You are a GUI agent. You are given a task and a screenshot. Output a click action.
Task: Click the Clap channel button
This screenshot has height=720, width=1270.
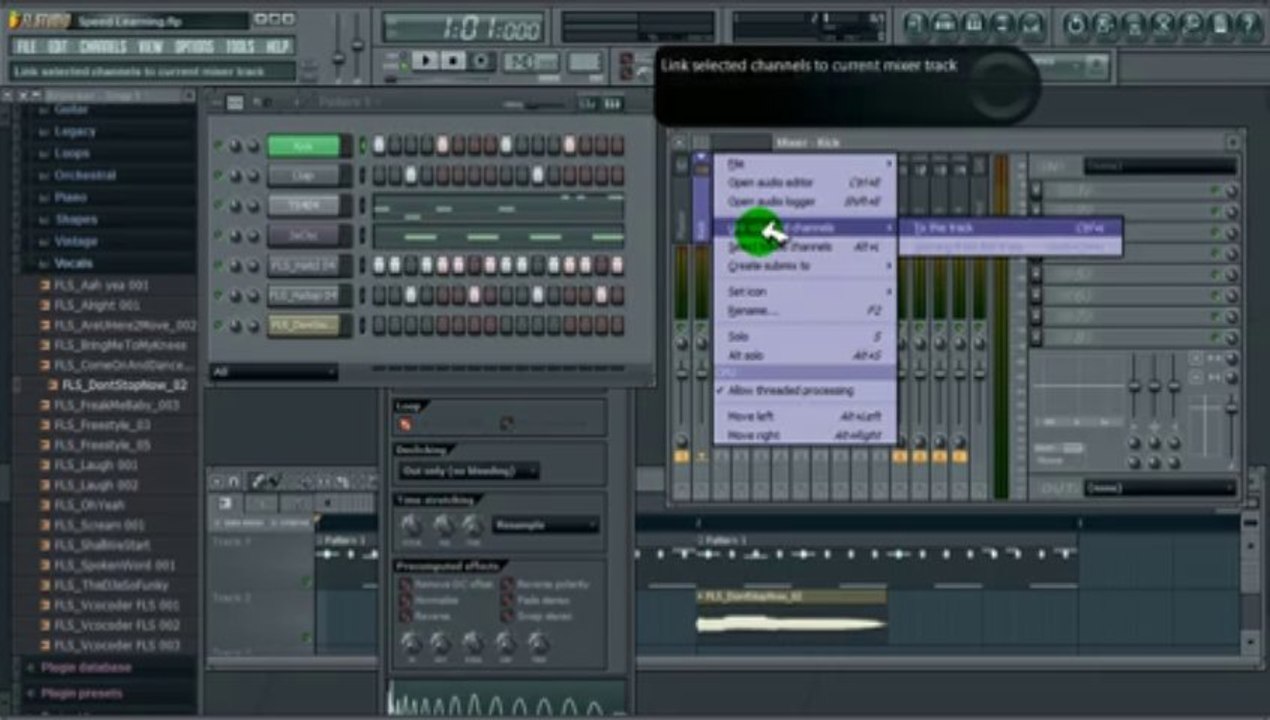[303, 176]
